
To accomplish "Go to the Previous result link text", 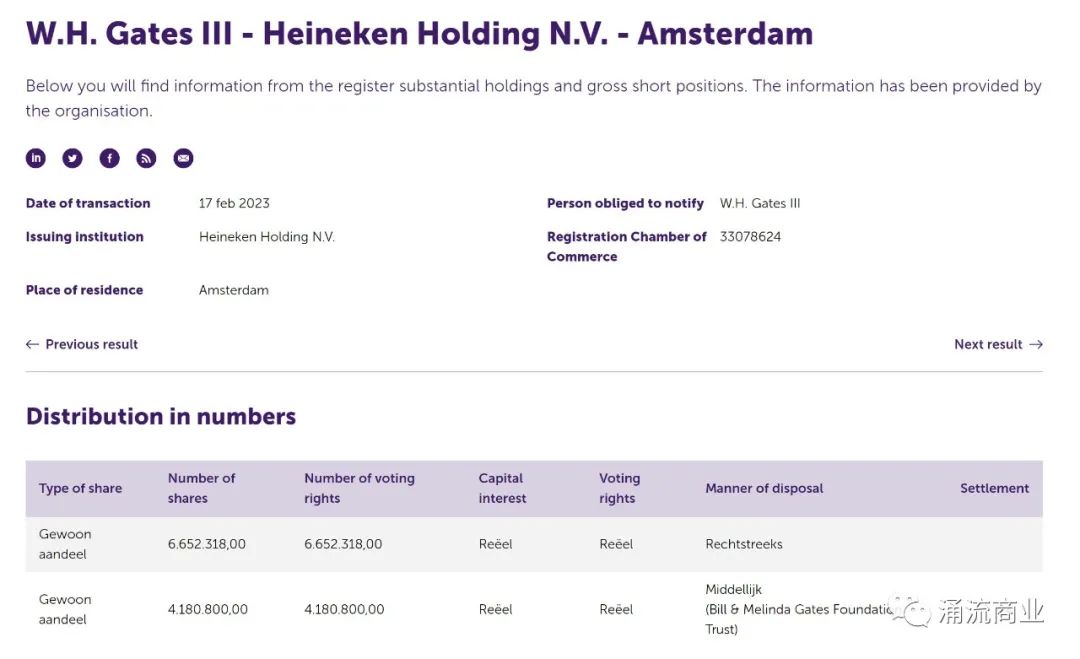I will tap(92, 344).
